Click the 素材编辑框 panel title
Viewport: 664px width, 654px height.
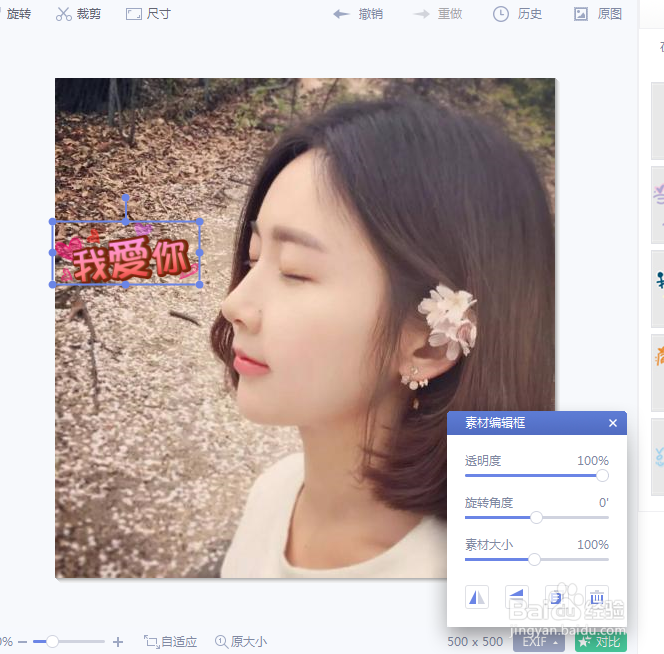click(495, 423)
